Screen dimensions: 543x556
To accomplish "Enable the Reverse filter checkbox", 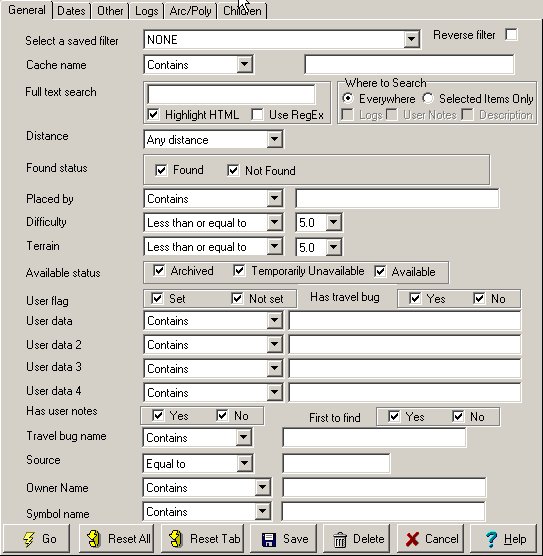I will 511,35.
